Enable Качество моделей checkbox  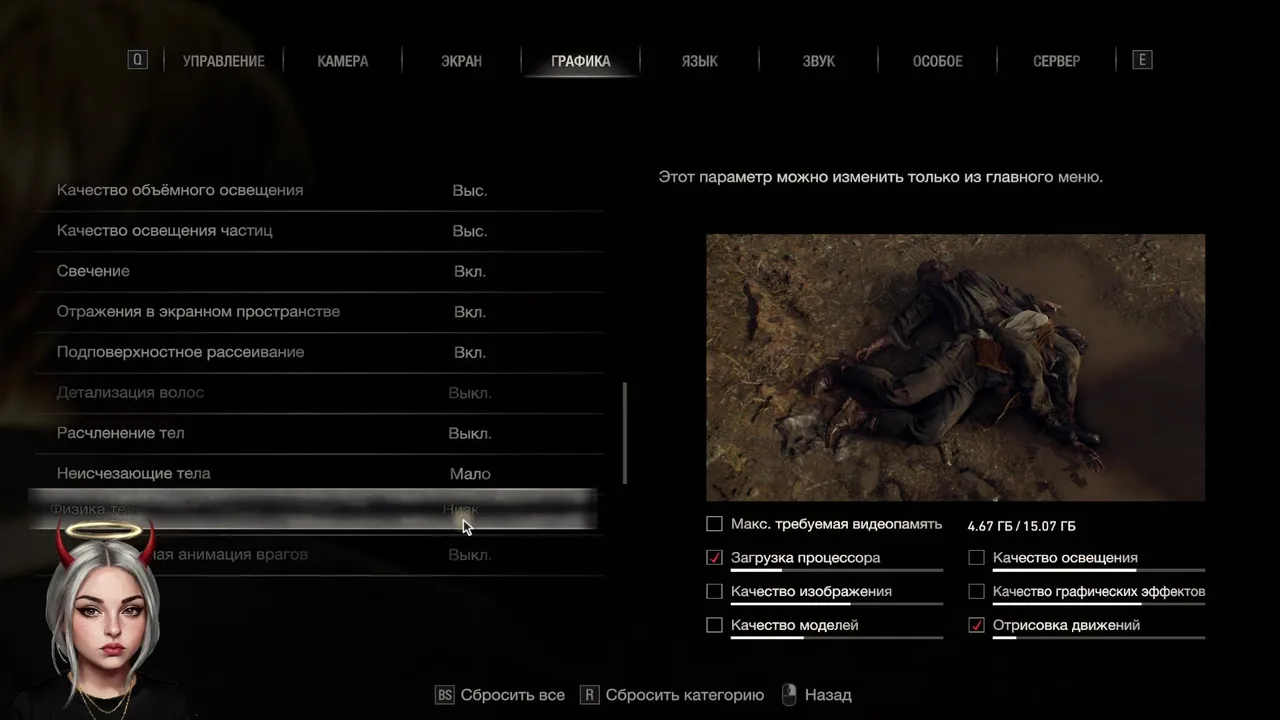(714, 625)
